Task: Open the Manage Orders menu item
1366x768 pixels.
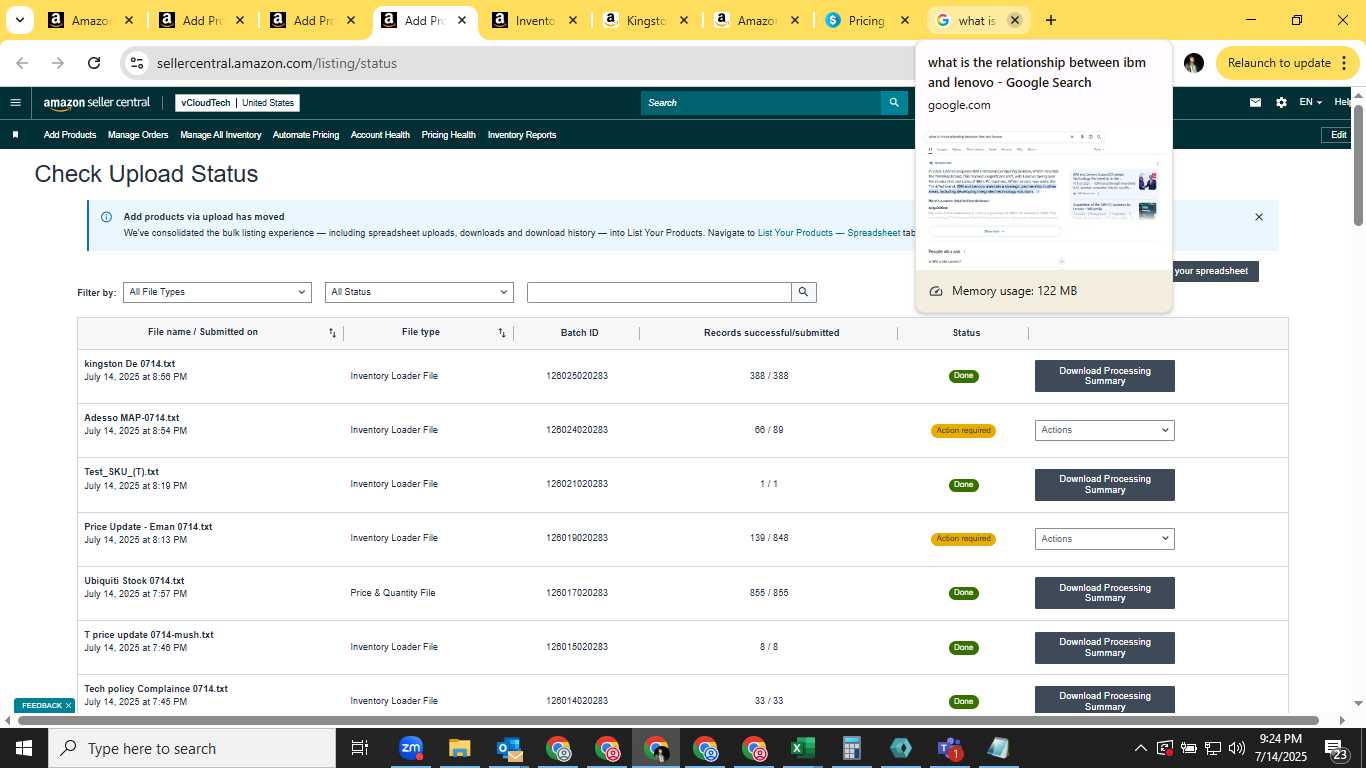Action: [x=138, y=135]
